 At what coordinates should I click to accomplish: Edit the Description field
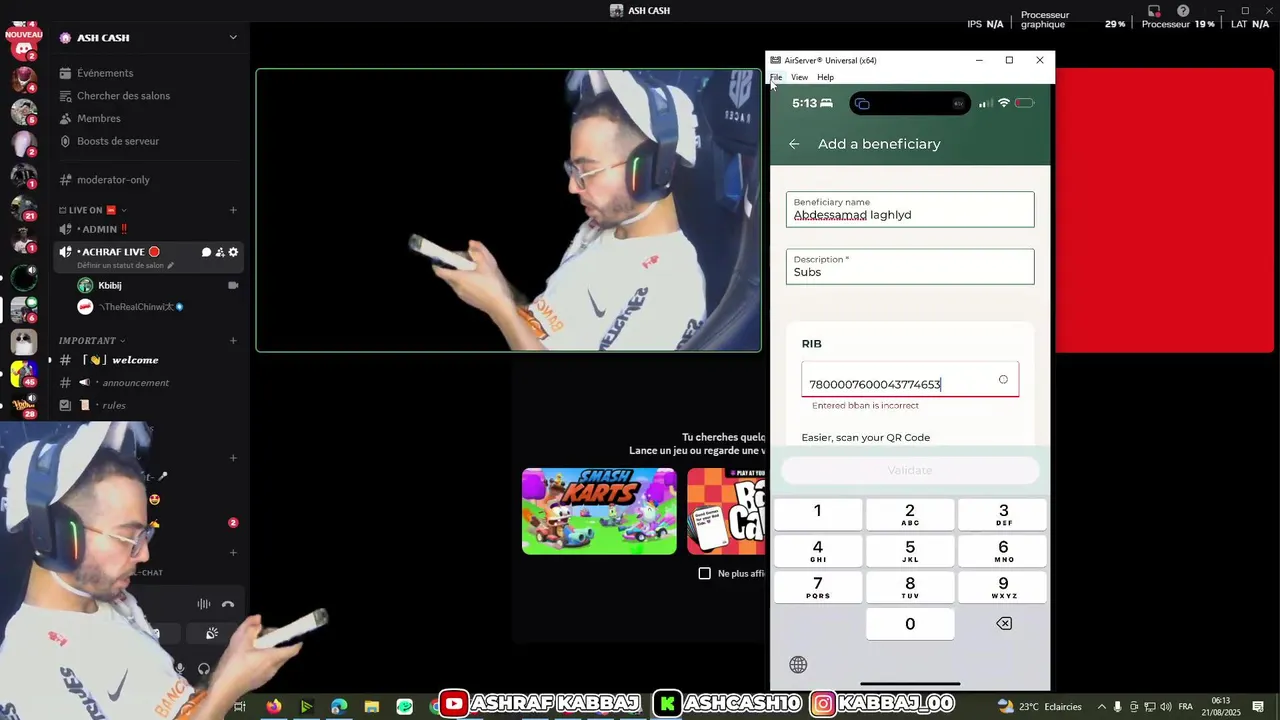click(910, 266)
